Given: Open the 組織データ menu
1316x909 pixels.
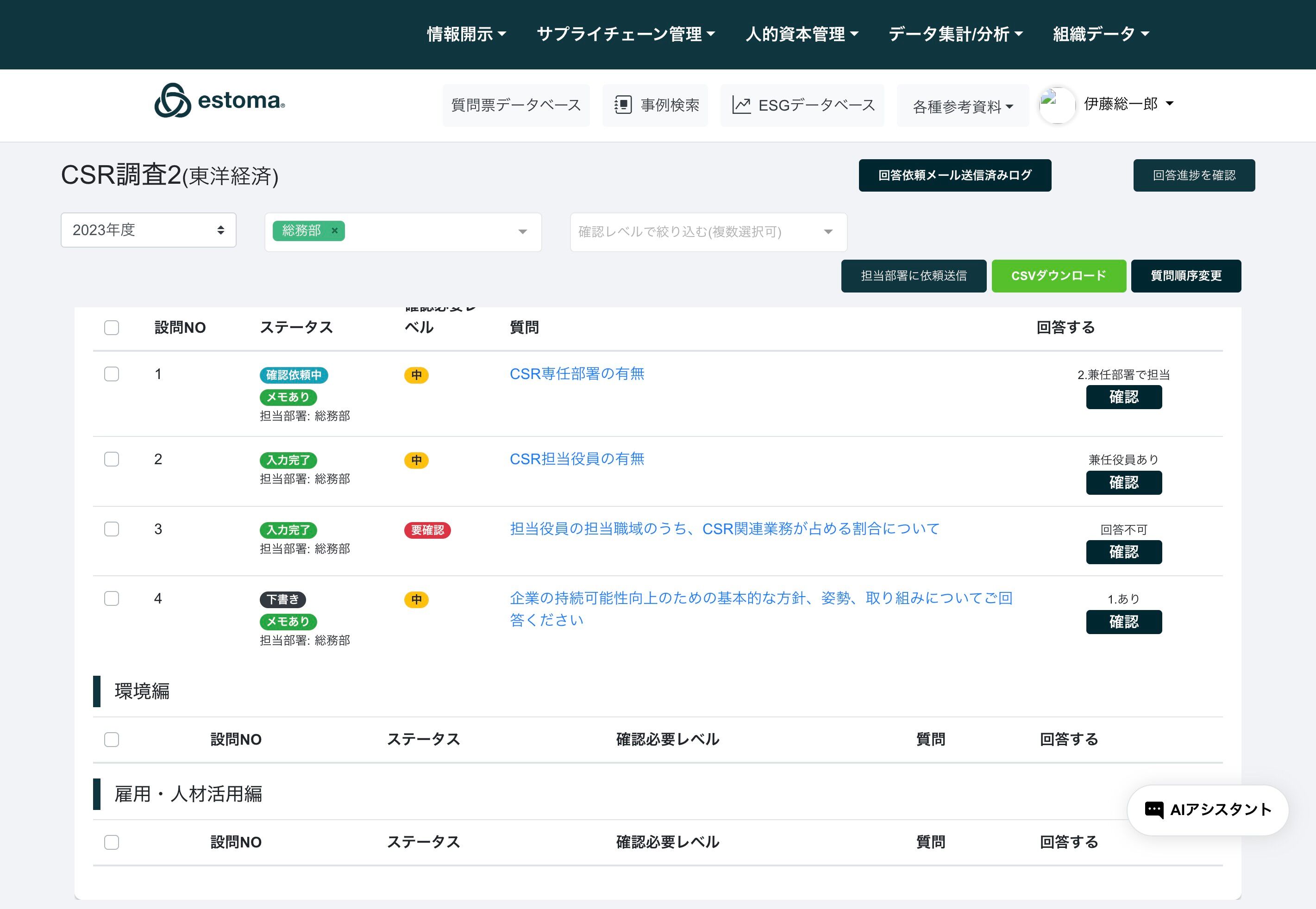Looking at the screenshot, I should point(1101,34).
